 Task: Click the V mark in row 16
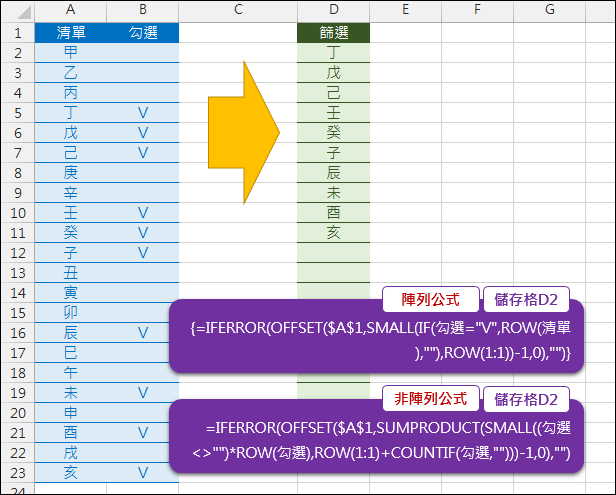click(143, 333)
